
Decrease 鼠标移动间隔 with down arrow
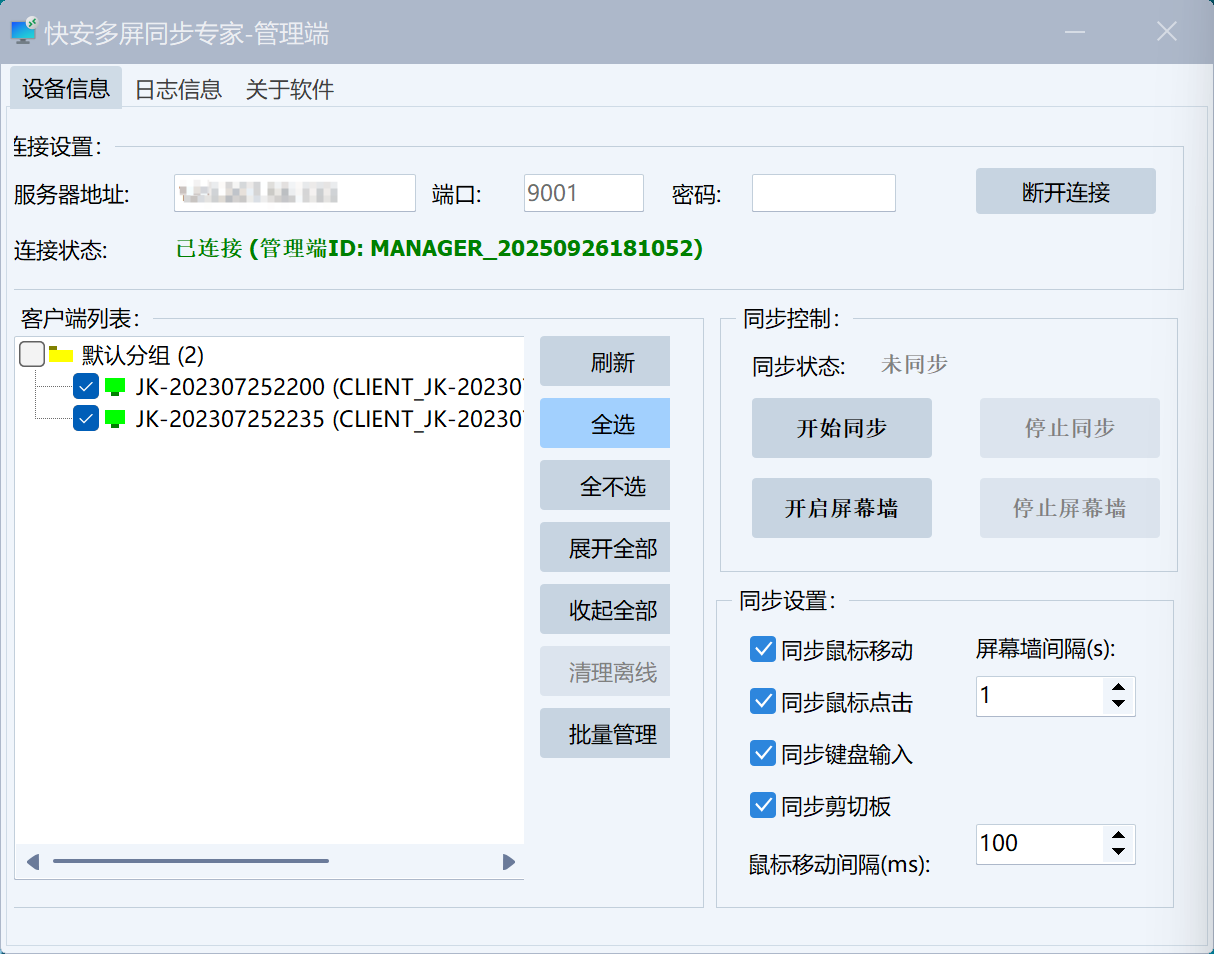click(x=1118, y=853)
